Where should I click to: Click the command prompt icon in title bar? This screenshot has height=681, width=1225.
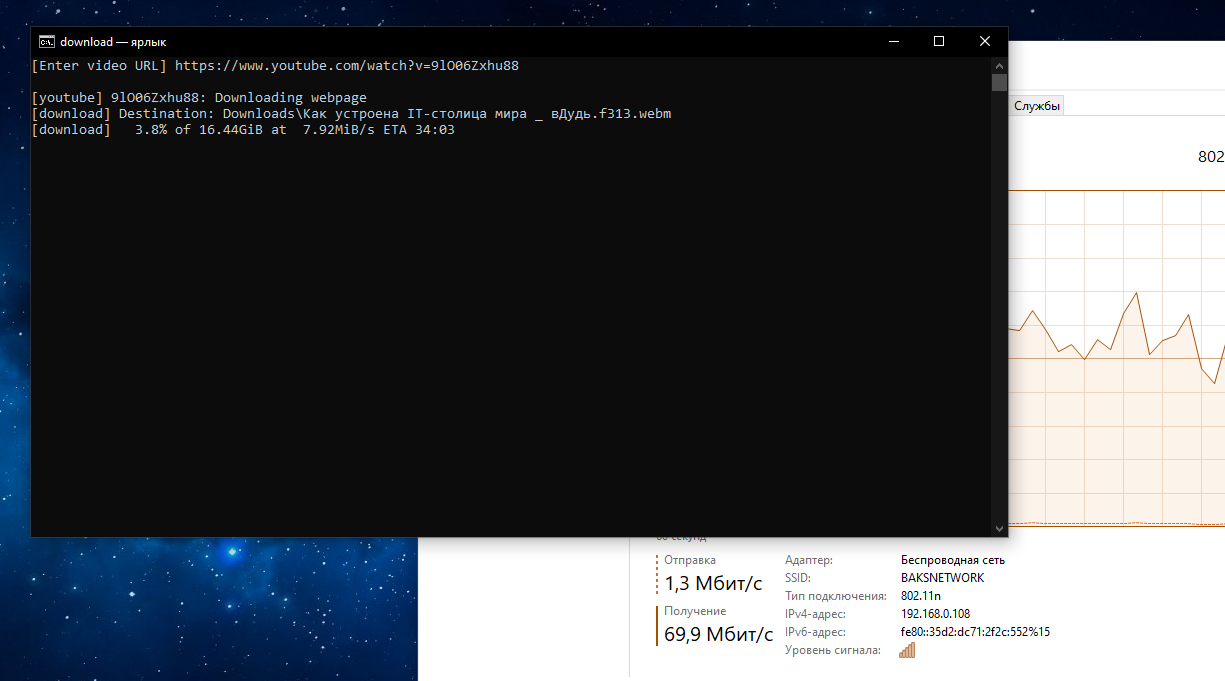(46, 42)
